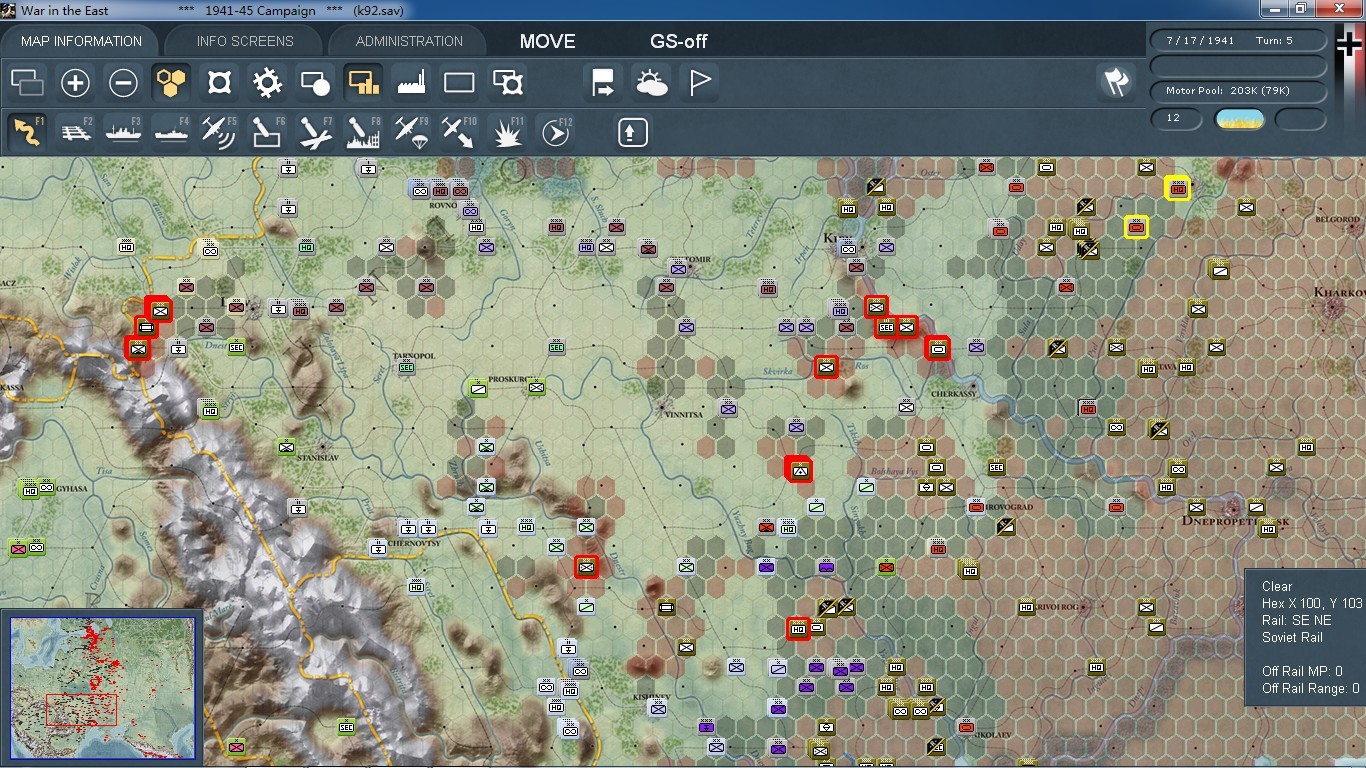
Task: Click the Soviet Rail text
Action: [x=1292, y=637]
